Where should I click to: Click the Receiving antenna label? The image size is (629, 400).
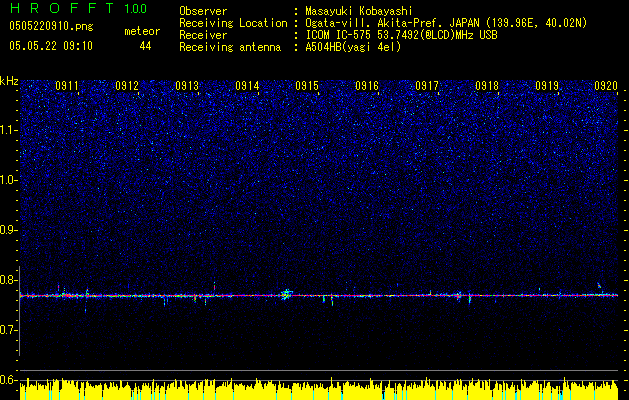tap(230, 47)
